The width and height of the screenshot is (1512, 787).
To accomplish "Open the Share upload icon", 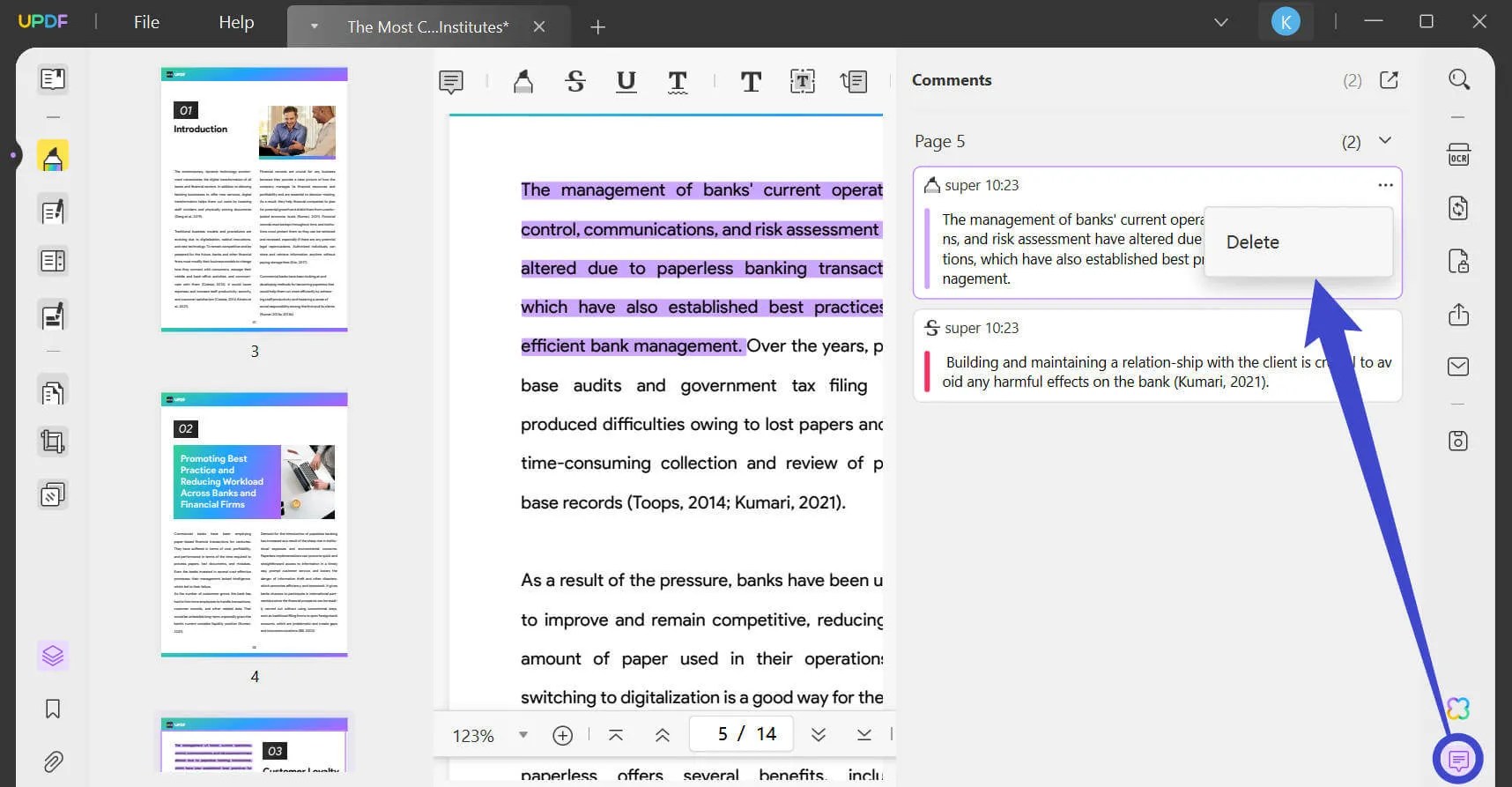I will point(1459,315).
